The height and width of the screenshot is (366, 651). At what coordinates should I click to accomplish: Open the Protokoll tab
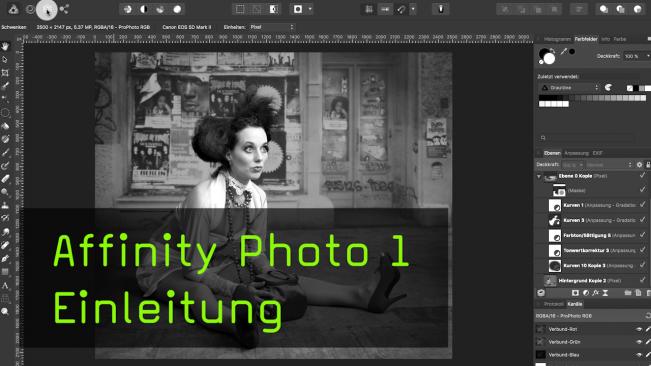pyautogui.click(x=554, y=304)
